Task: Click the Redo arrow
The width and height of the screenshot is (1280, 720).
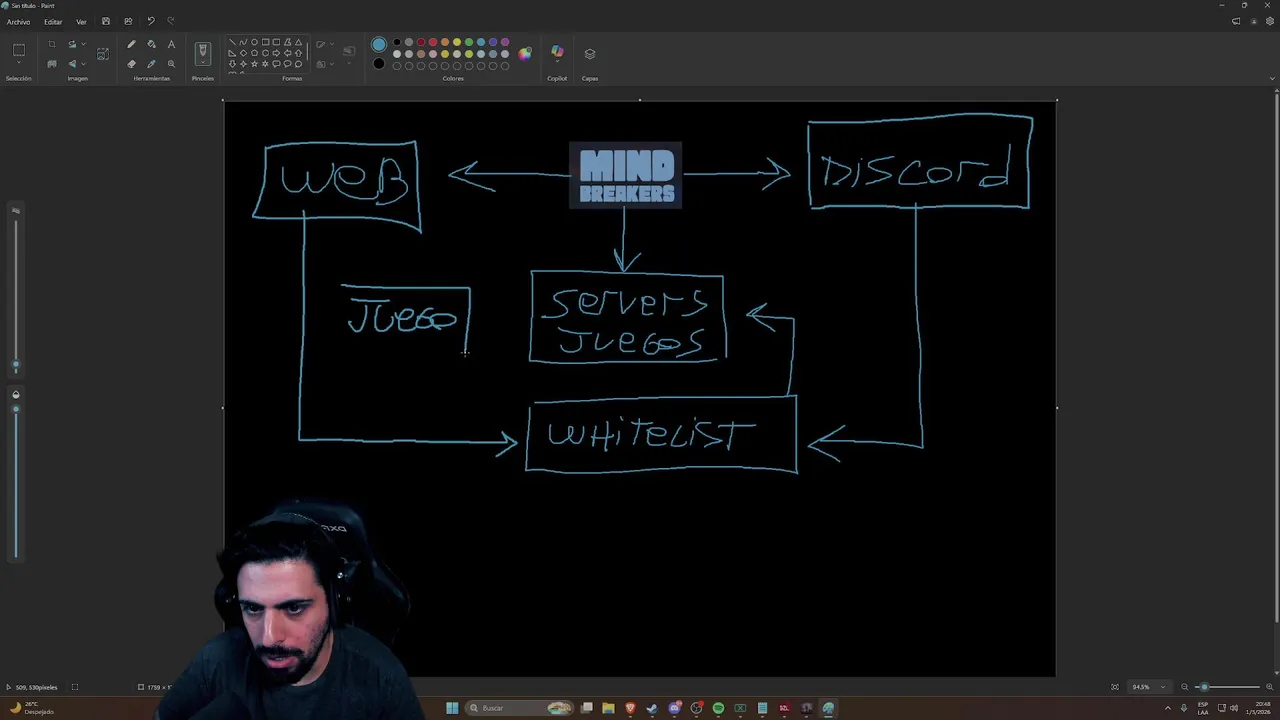Action: 171,21
